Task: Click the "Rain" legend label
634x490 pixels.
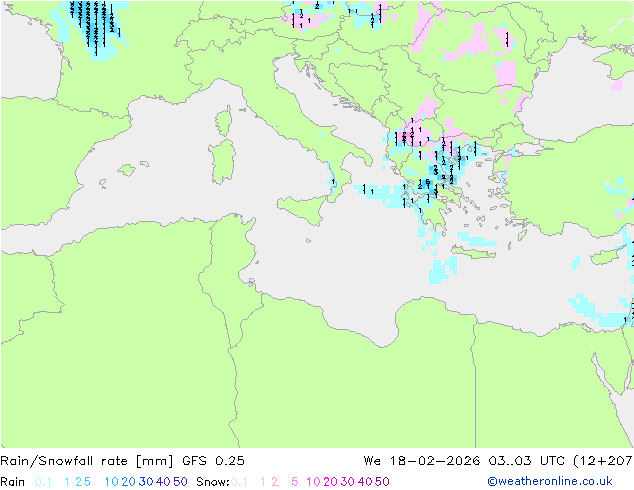Action: [x=13, y=482]
